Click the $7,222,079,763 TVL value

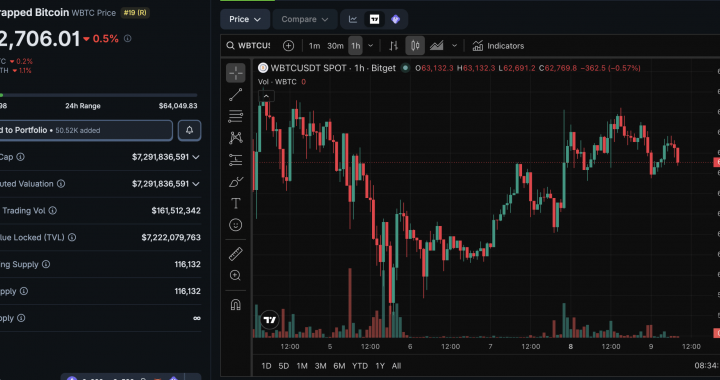tap(171, 238)
